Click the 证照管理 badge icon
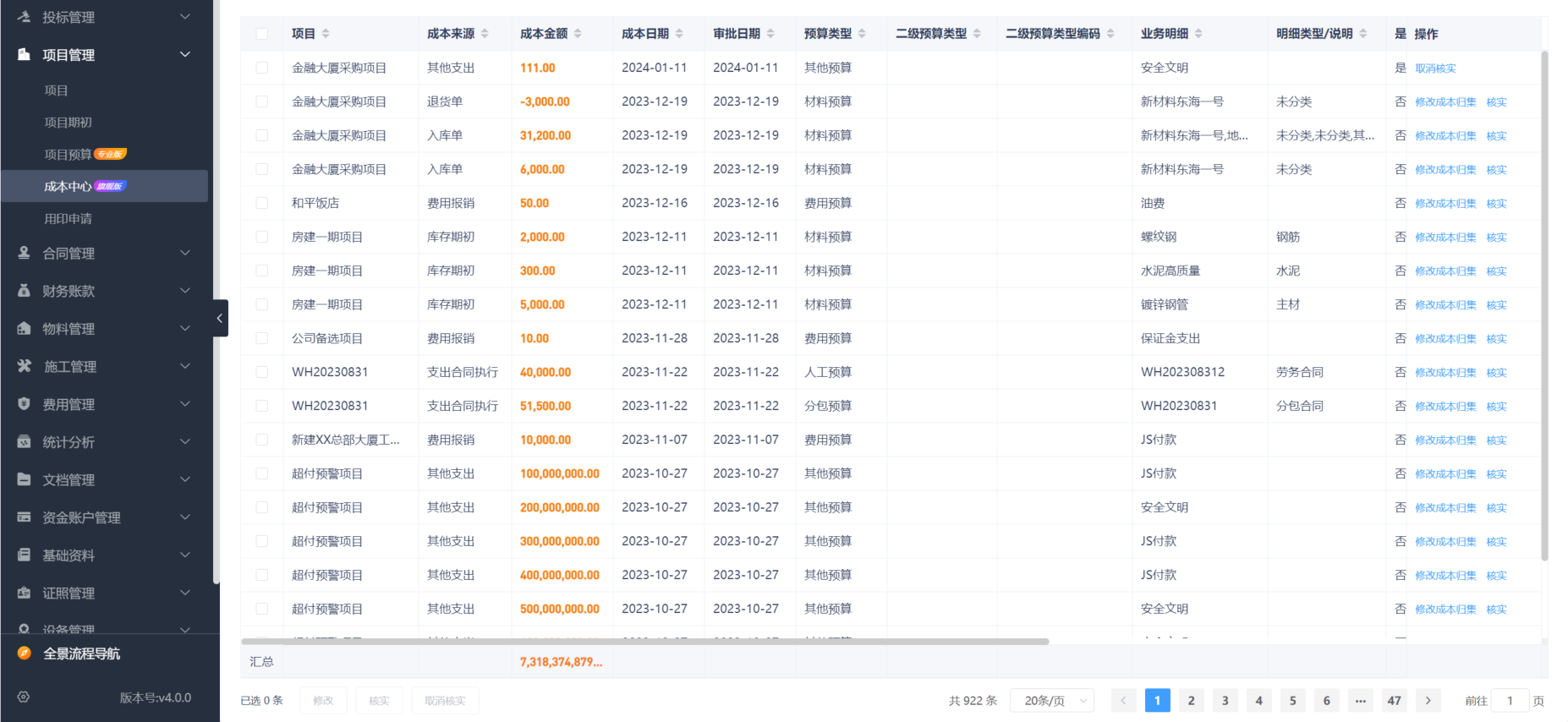This screenshot has height=722, width=1568. tap(24, 593)
